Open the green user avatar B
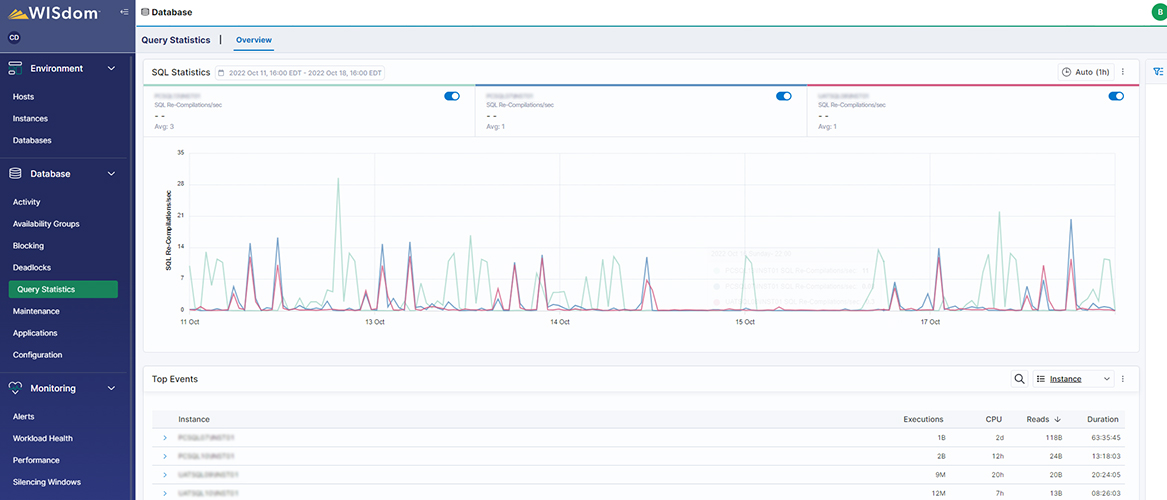This screenshot has width=1167, height=500. click(1159, 12)
